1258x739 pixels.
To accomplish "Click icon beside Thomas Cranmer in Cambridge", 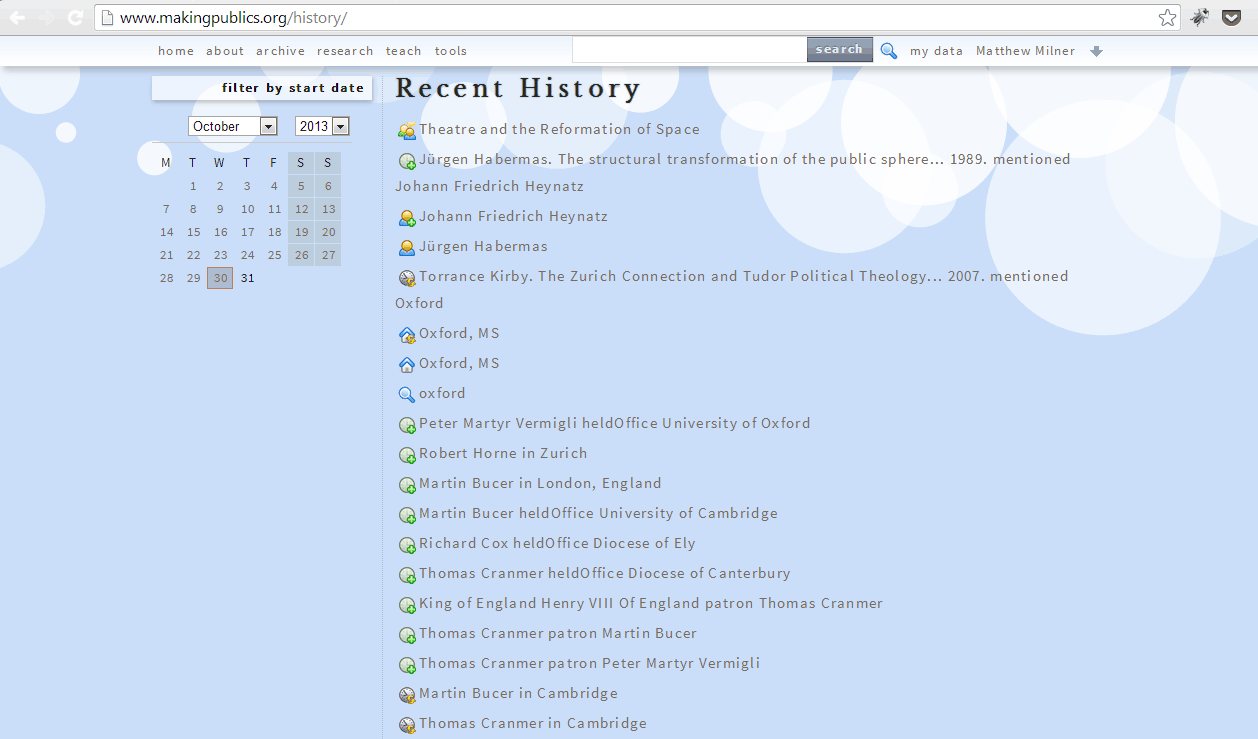I will pos(407,725).
